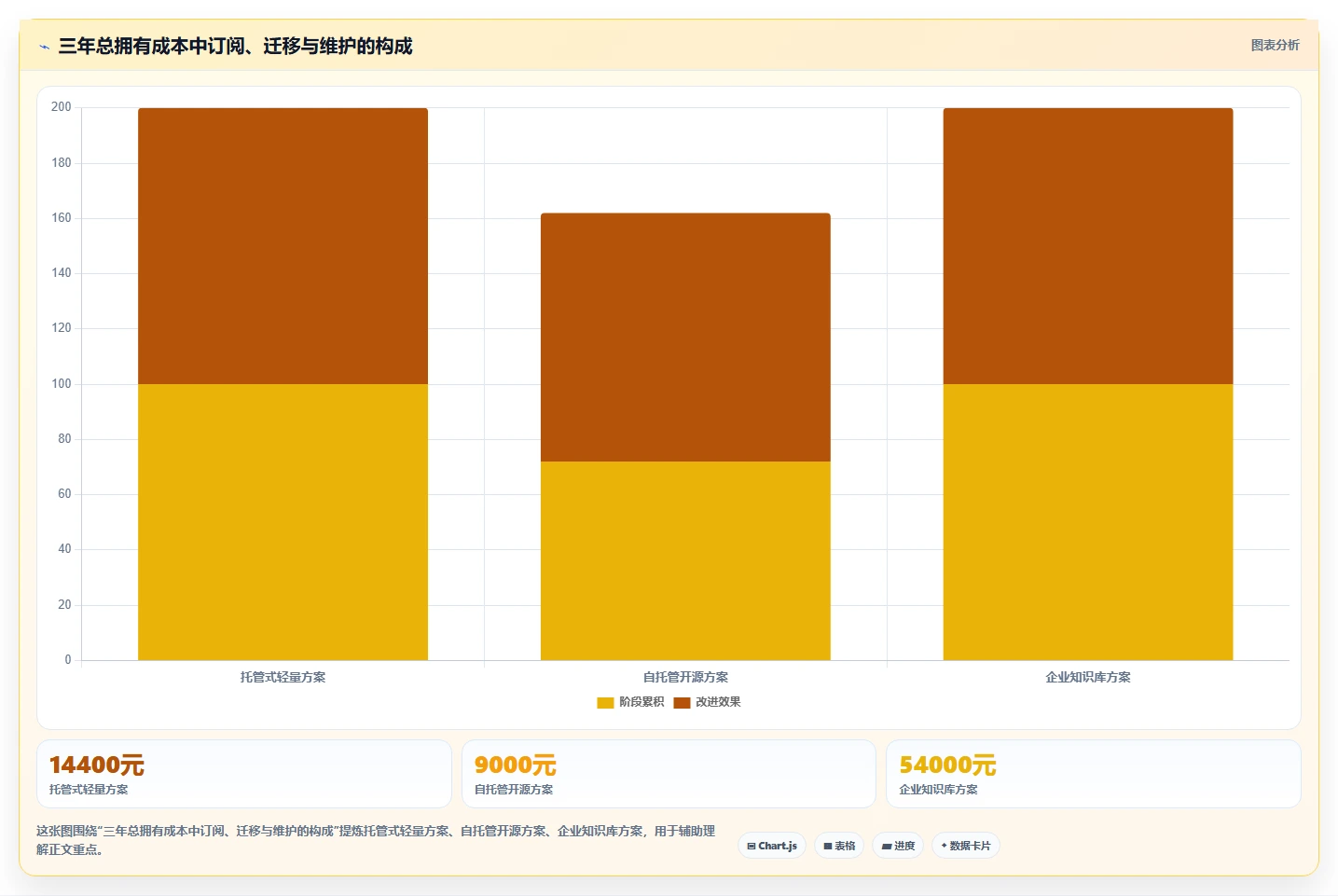Viewport: 1338px width, 896px height.
Task: Click brown bar segment of 企业知识库方案
Action: pyautogui.click(x=1088, y=246)
